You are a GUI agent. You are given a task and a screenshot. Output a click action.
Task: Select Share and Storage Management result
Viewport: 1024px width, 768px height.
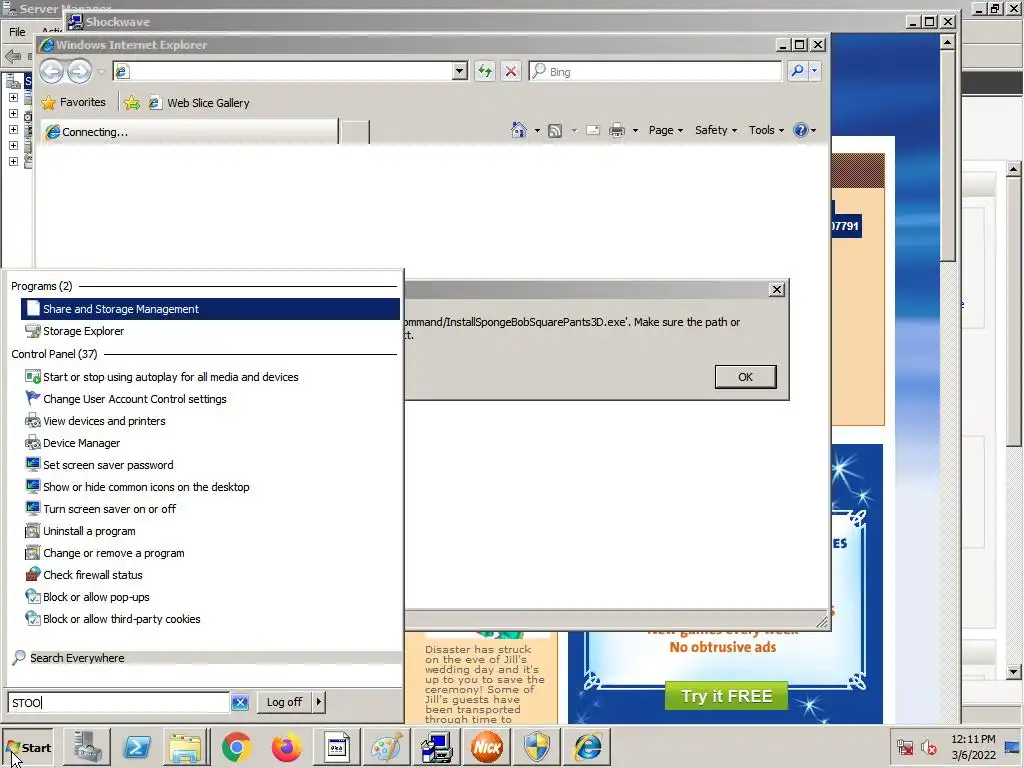tap(210, 309)
